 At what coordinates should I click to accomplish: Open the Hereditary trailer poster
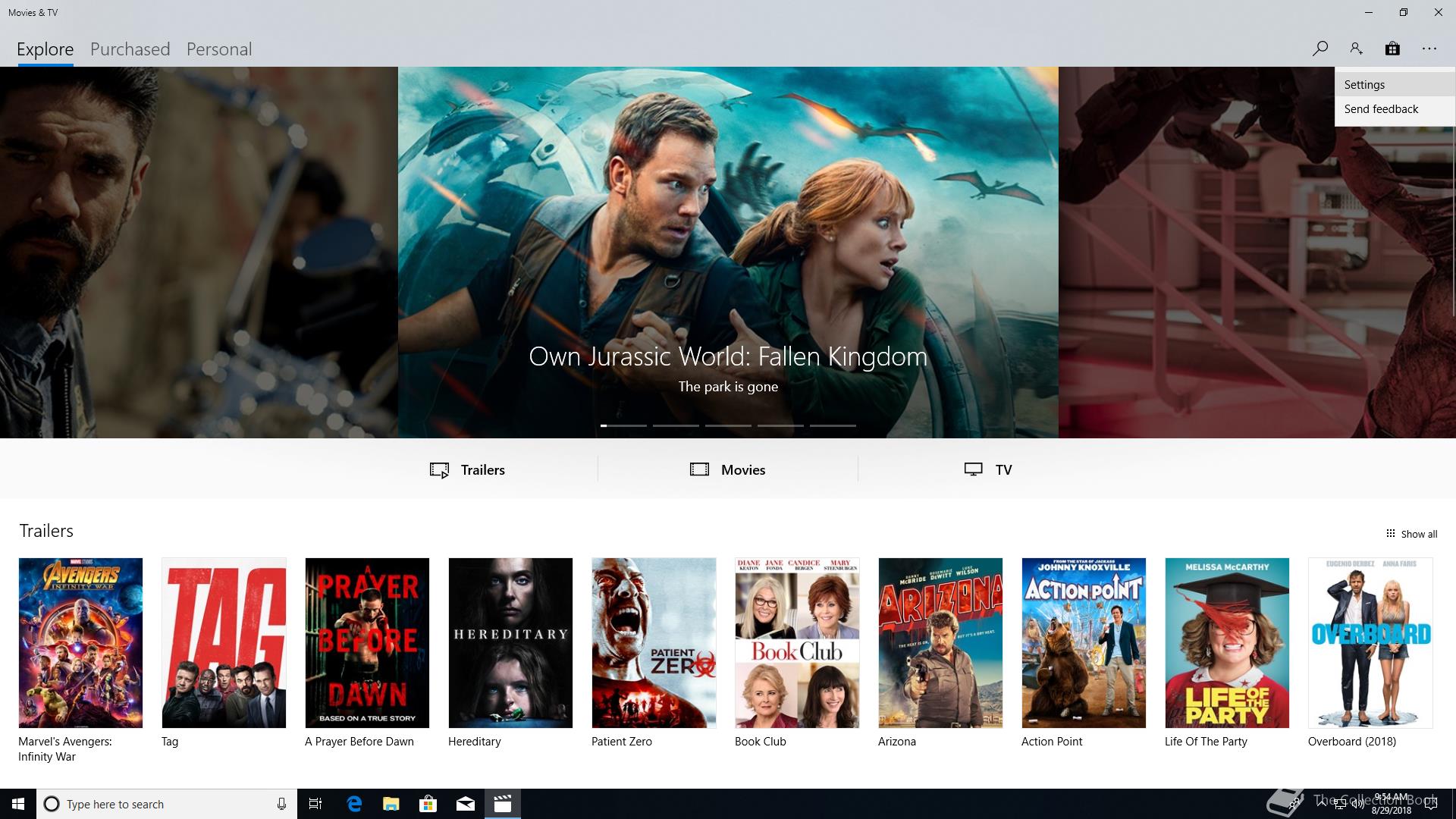coord(510,643)
